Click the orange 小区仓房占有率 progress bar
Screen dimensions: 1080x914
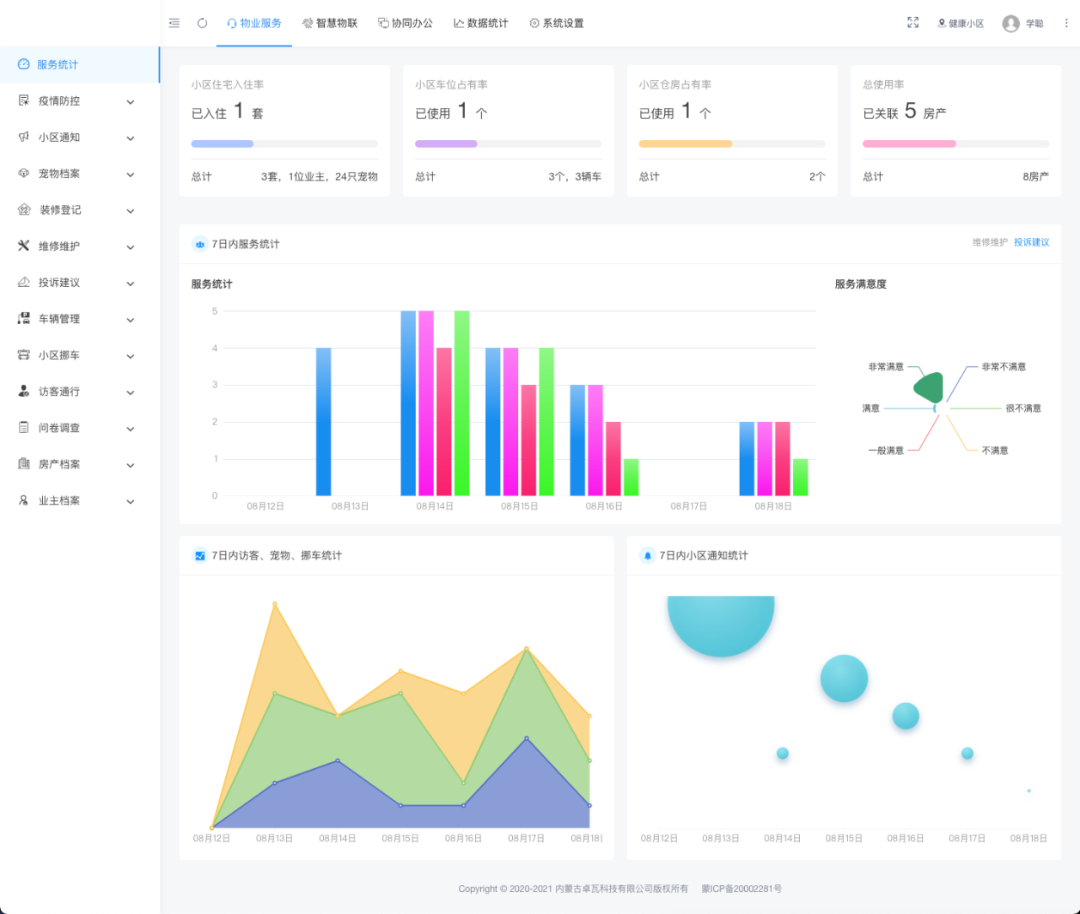(685, 144)
